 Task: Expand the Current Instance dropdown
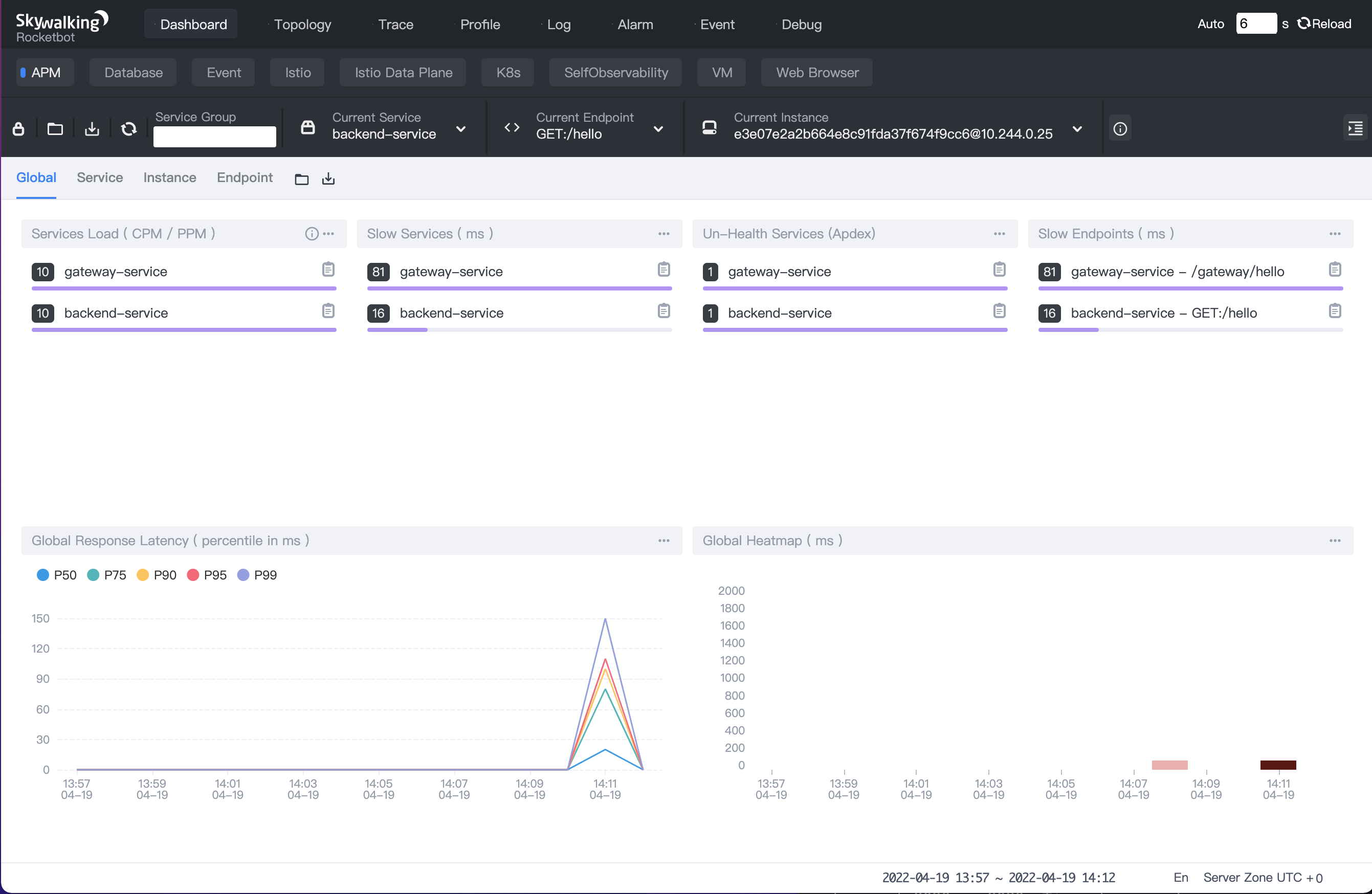point(1077,128)
